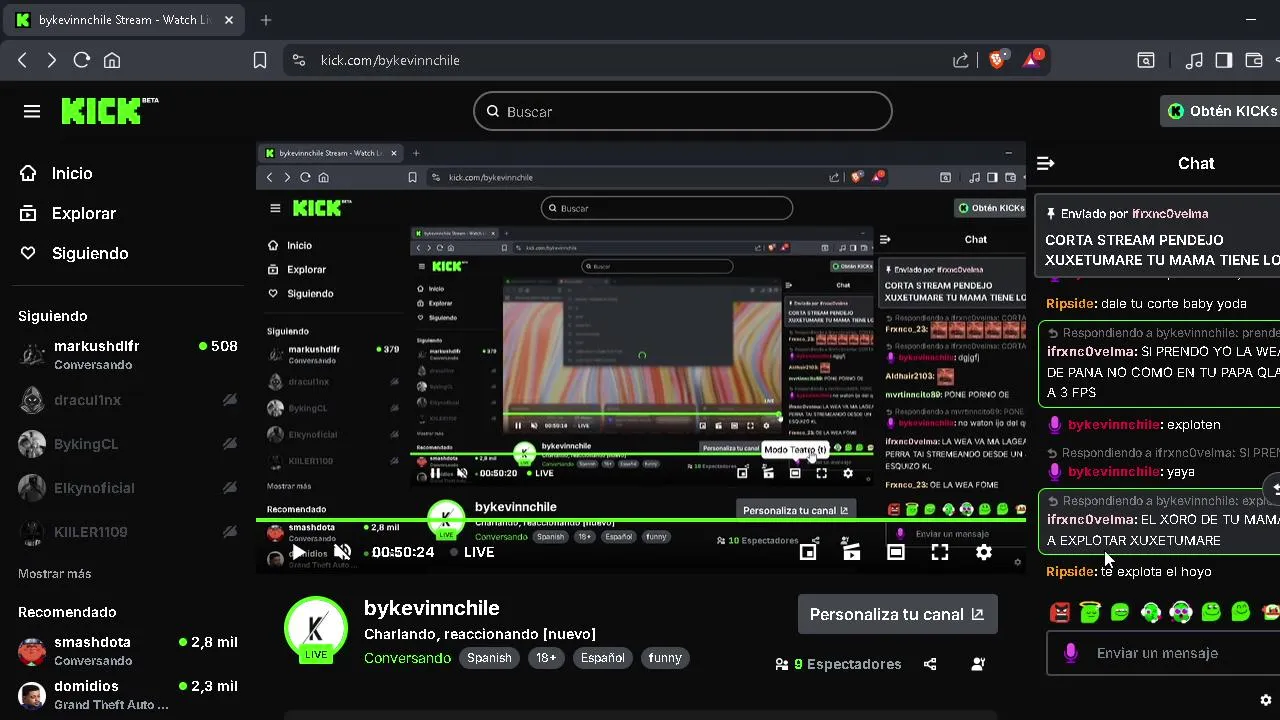
Task: Open the hamburger menu beside KICK logo
Action: click(32, 111)
